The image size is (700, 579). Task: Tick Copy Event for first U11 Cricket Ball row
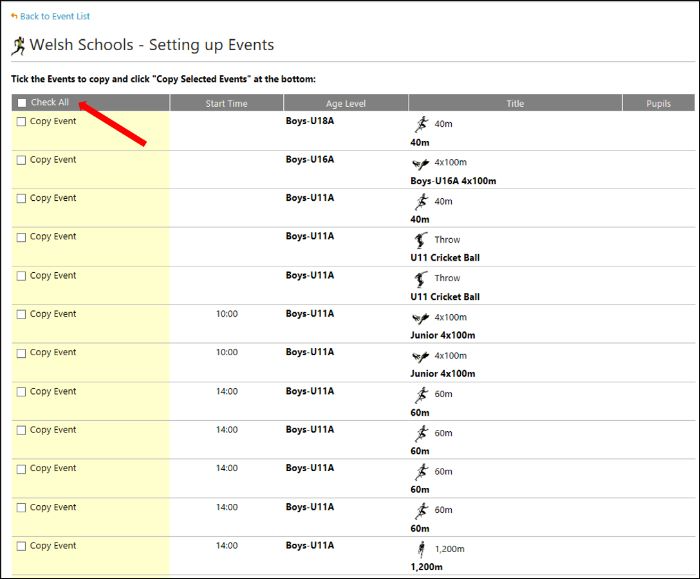point(21,237)
